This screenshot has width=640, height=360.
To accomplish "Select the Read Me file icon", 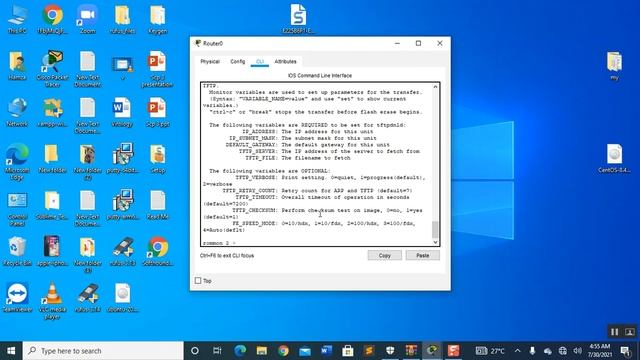I will click(x=158, y=205).
